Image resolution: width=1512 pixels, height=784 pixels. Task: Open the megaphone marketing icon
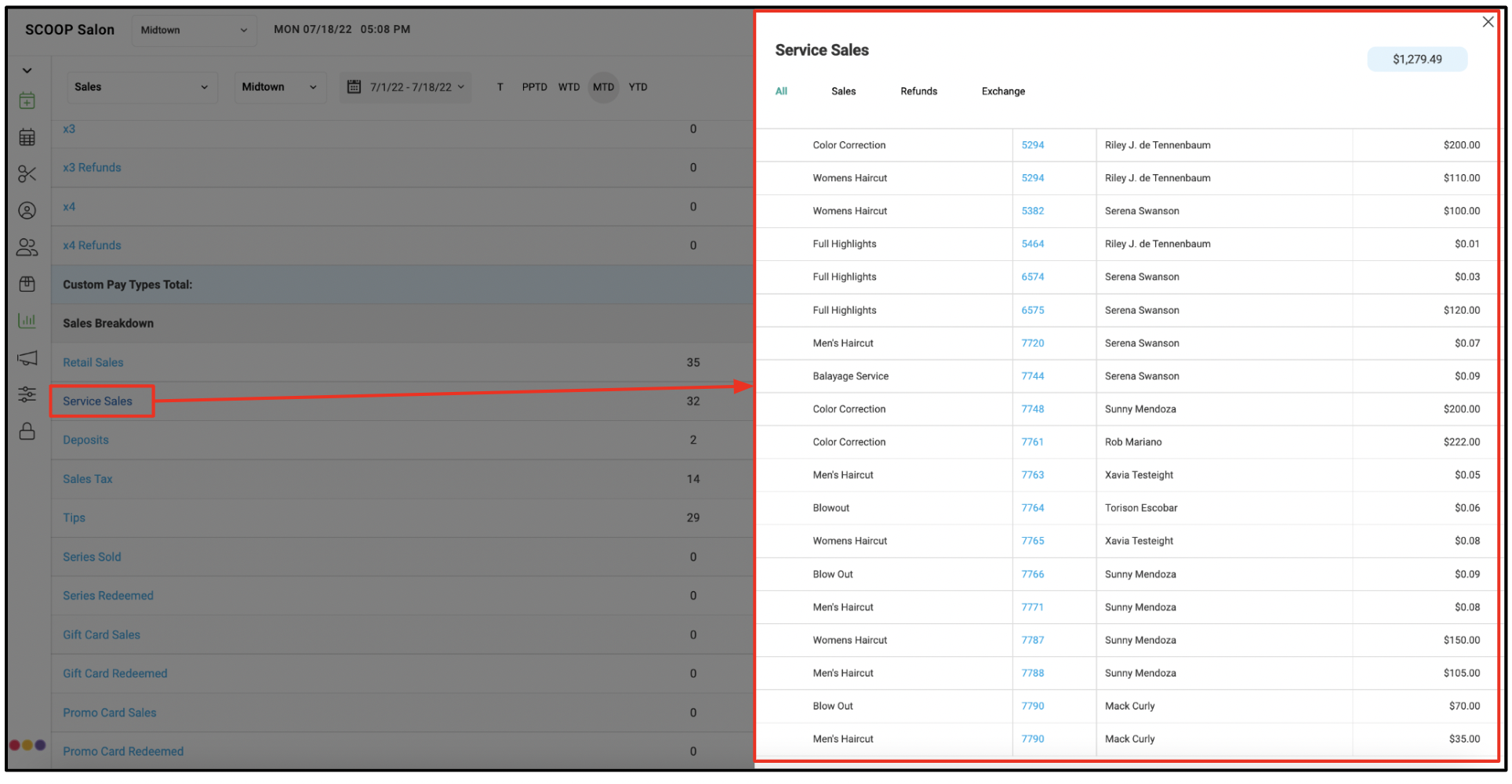27,358
